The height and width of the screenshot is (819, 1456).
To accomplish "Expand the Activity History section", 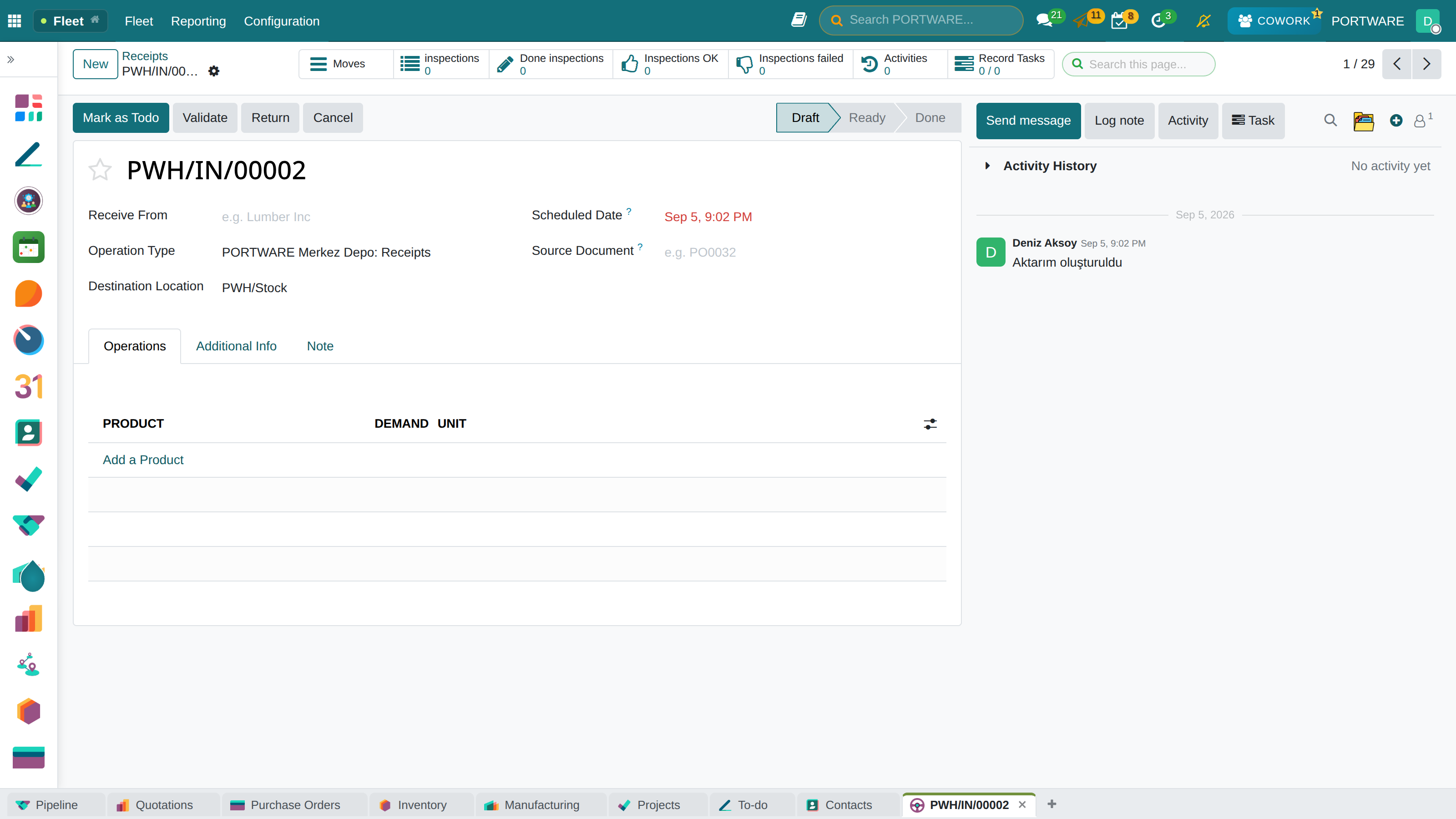I will [1050, 166].
